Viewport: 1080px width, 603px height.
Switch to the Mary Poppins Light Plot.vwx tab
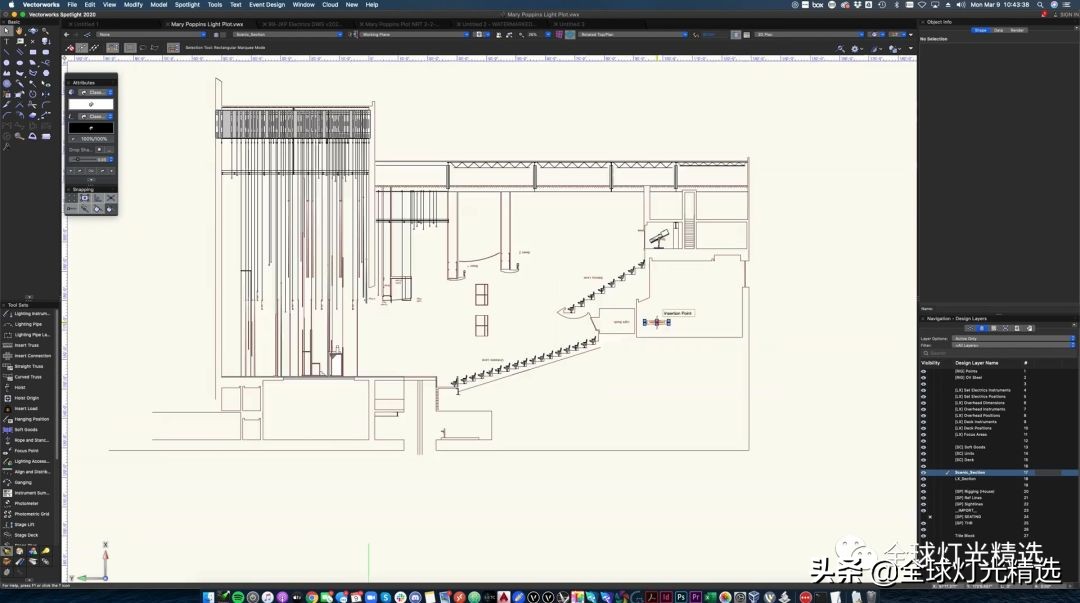(x=205, y=24)
